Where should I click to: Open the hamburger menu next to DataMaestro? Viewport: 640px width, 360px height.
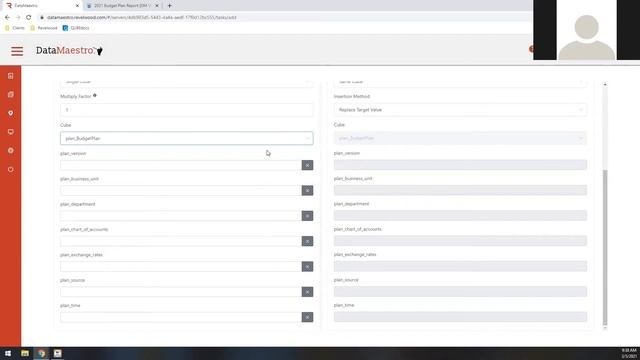tap(17, 51)
